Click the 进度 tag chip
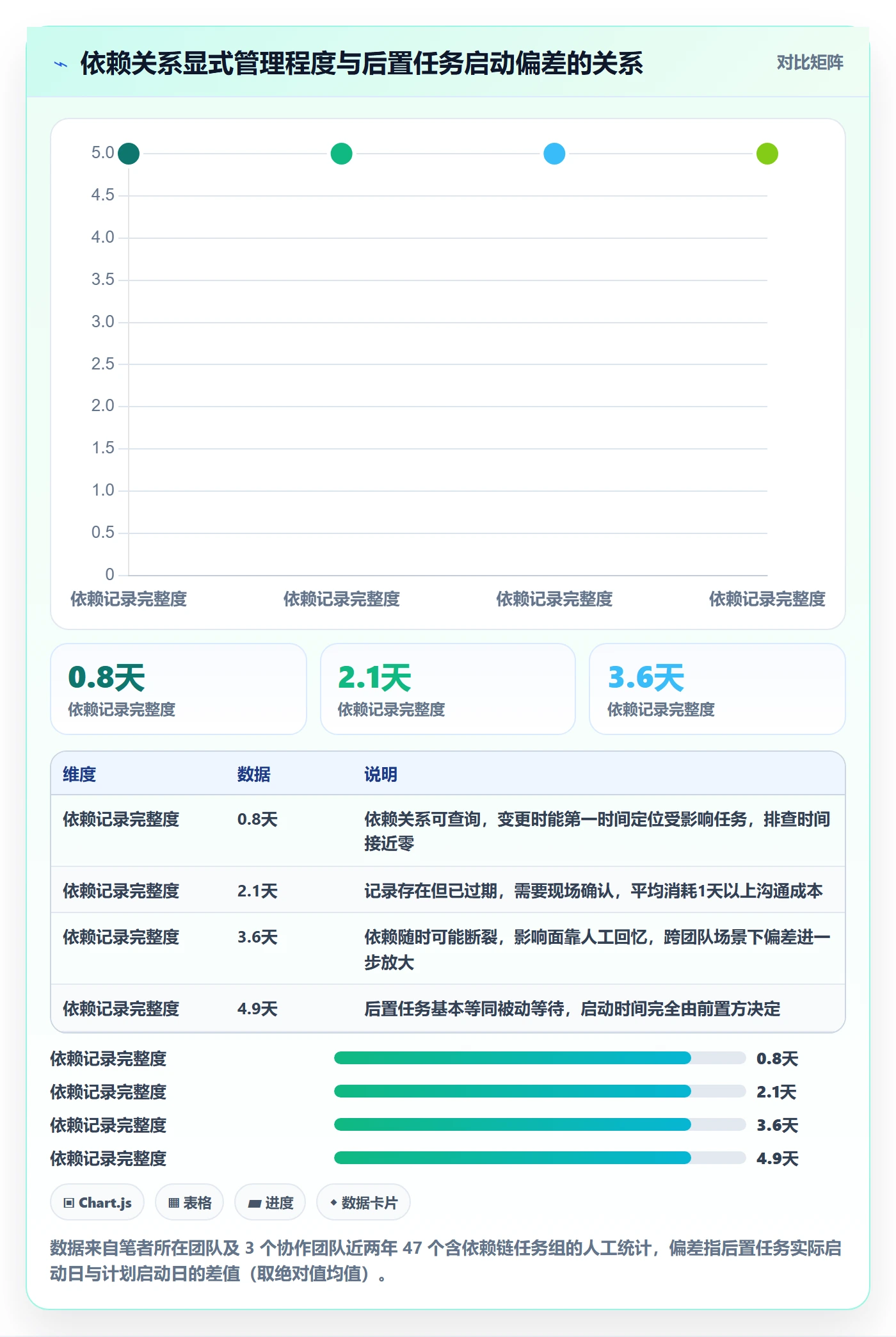 pos(270,1203)
